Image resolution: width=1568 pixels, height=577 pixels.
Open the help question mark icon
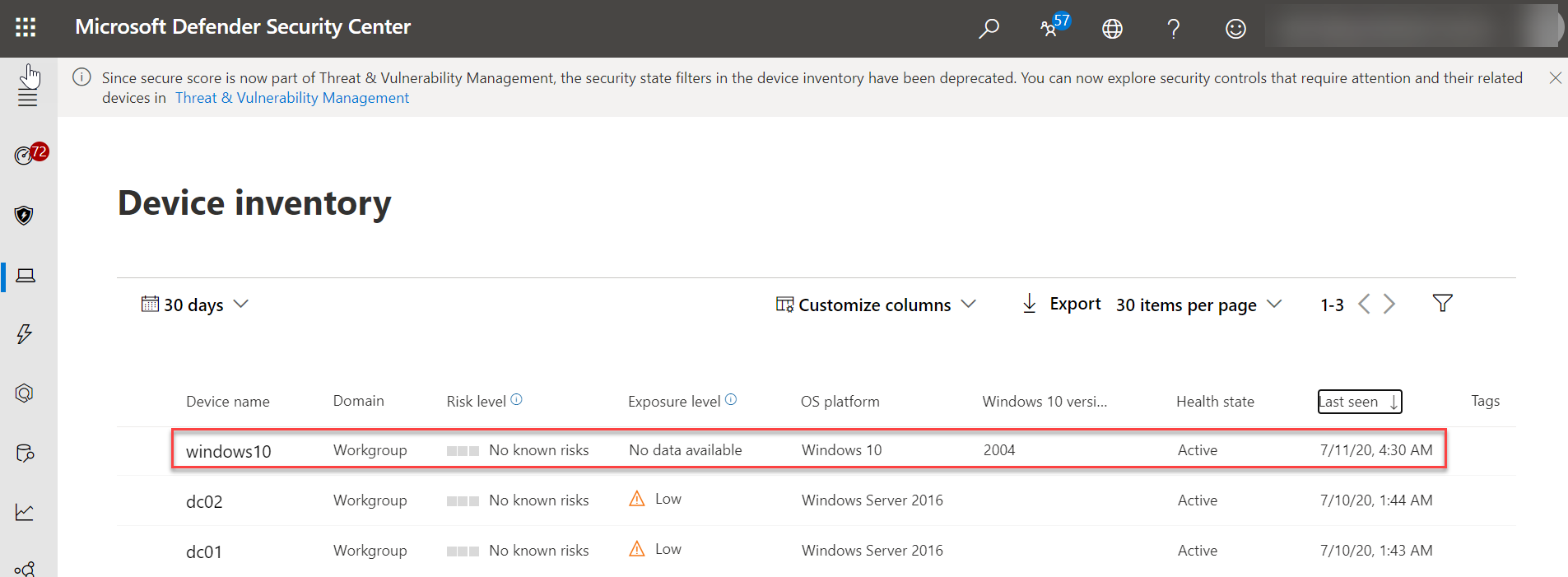[x=1174, y=29]
